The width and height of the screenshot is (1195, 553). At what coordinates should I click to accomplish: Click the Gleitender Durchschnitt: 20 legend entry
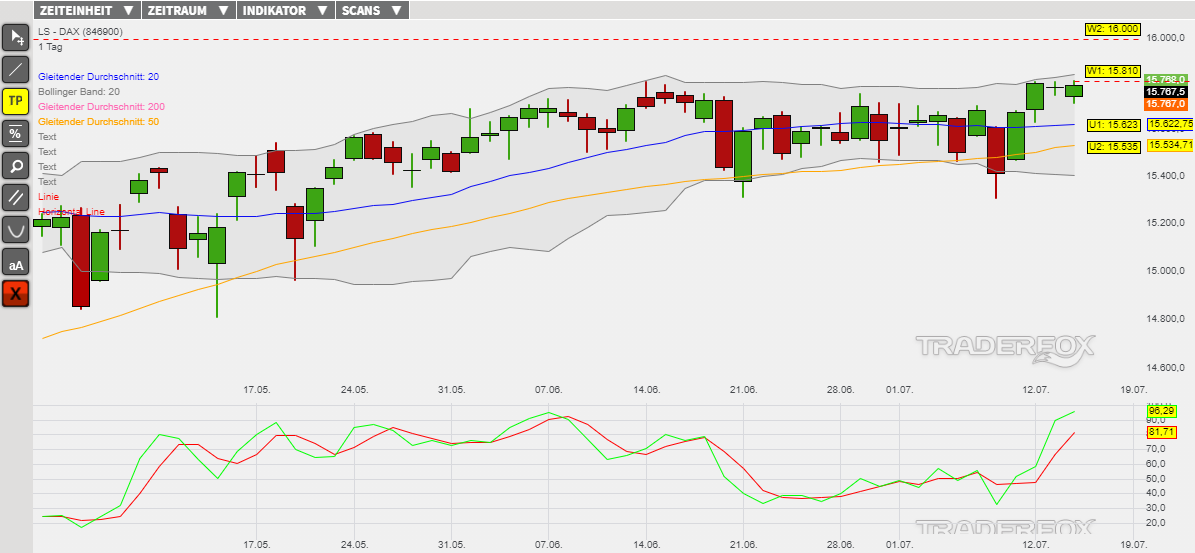point(98,77)
